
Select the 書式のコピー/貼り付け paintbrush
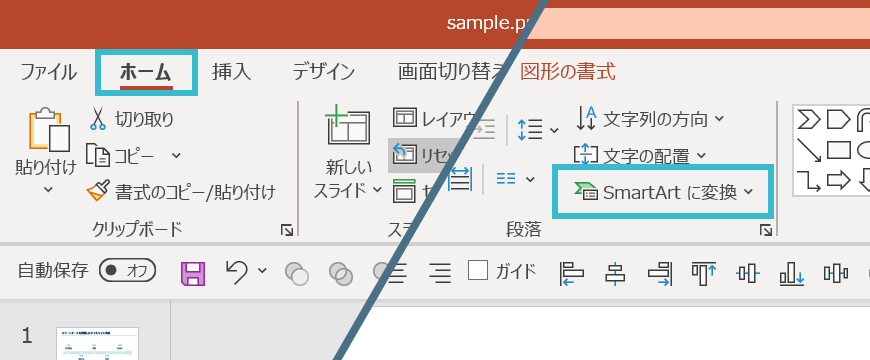pyautogui.click(x=98, y=192)
